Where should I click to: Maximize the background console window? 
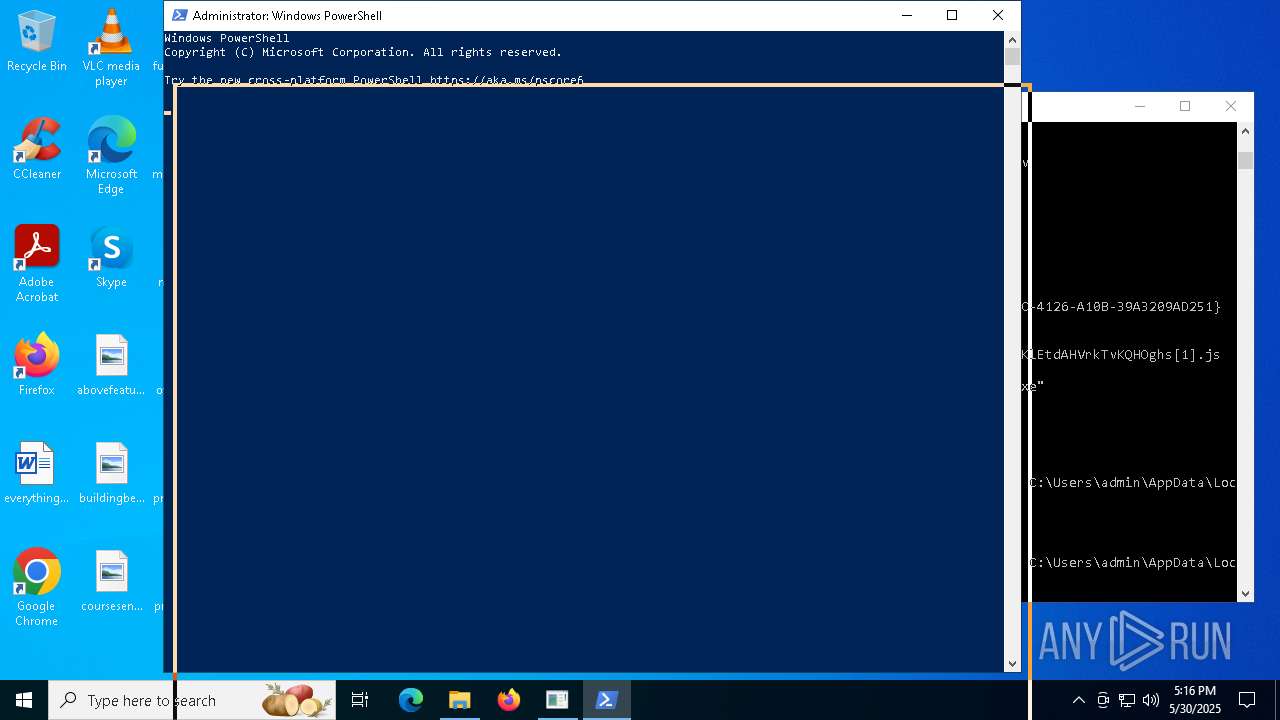tap(1185, 106)
